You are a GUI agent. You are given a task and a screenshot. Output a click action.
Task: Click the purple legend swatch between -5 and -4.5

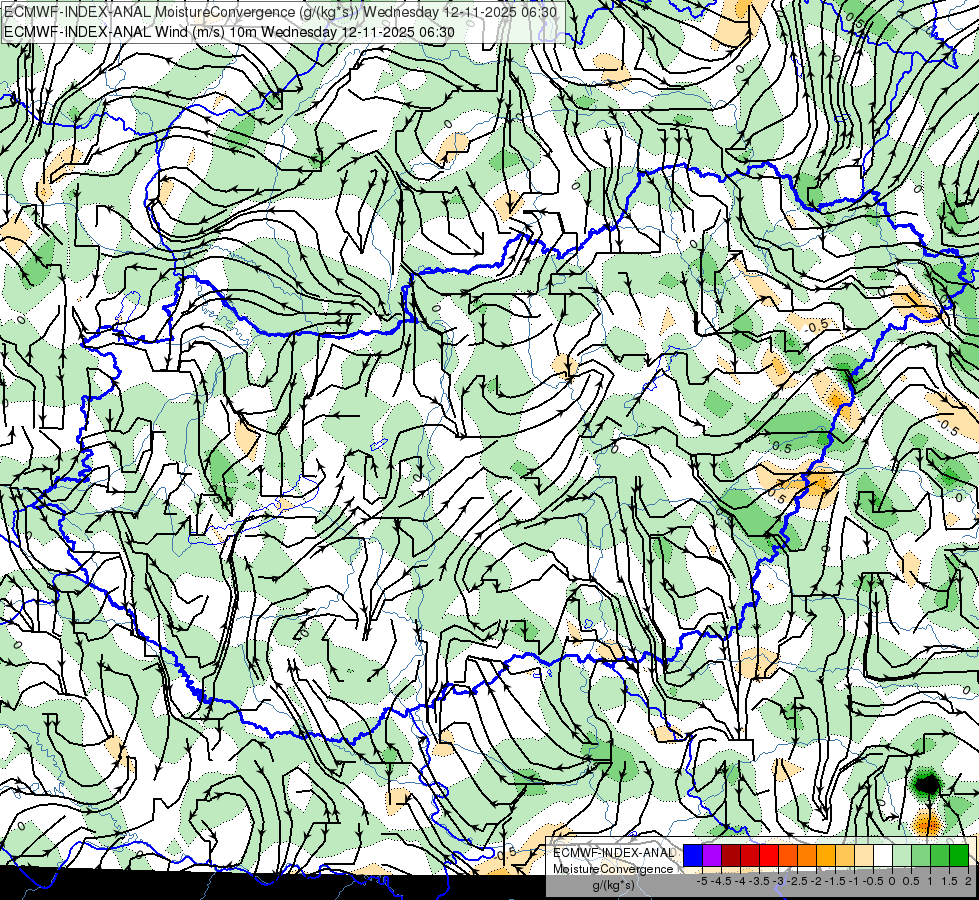pos(712,856)
